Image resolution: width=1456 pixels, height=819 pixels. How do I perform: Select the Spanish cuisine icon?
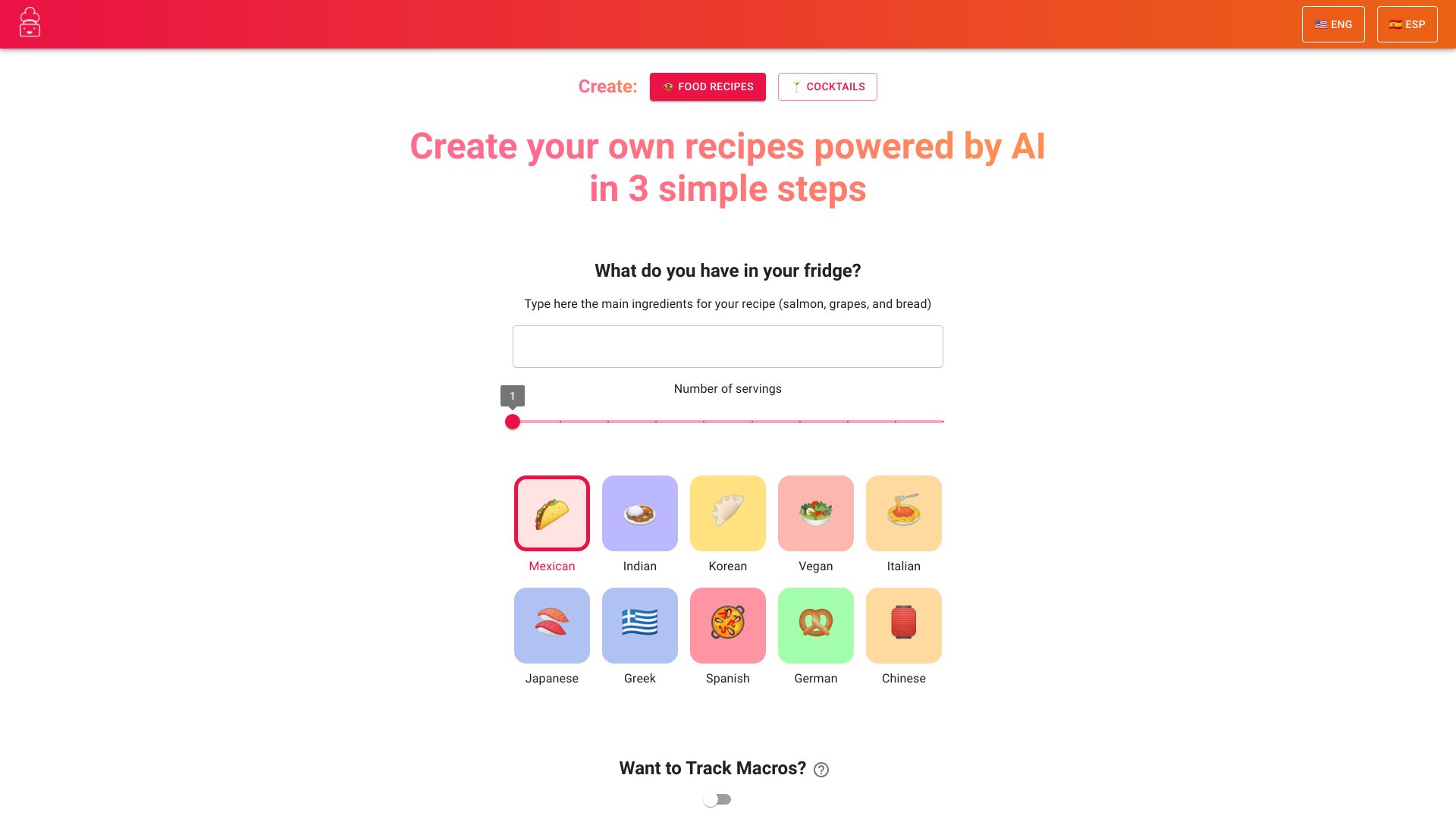coord(728,625)
